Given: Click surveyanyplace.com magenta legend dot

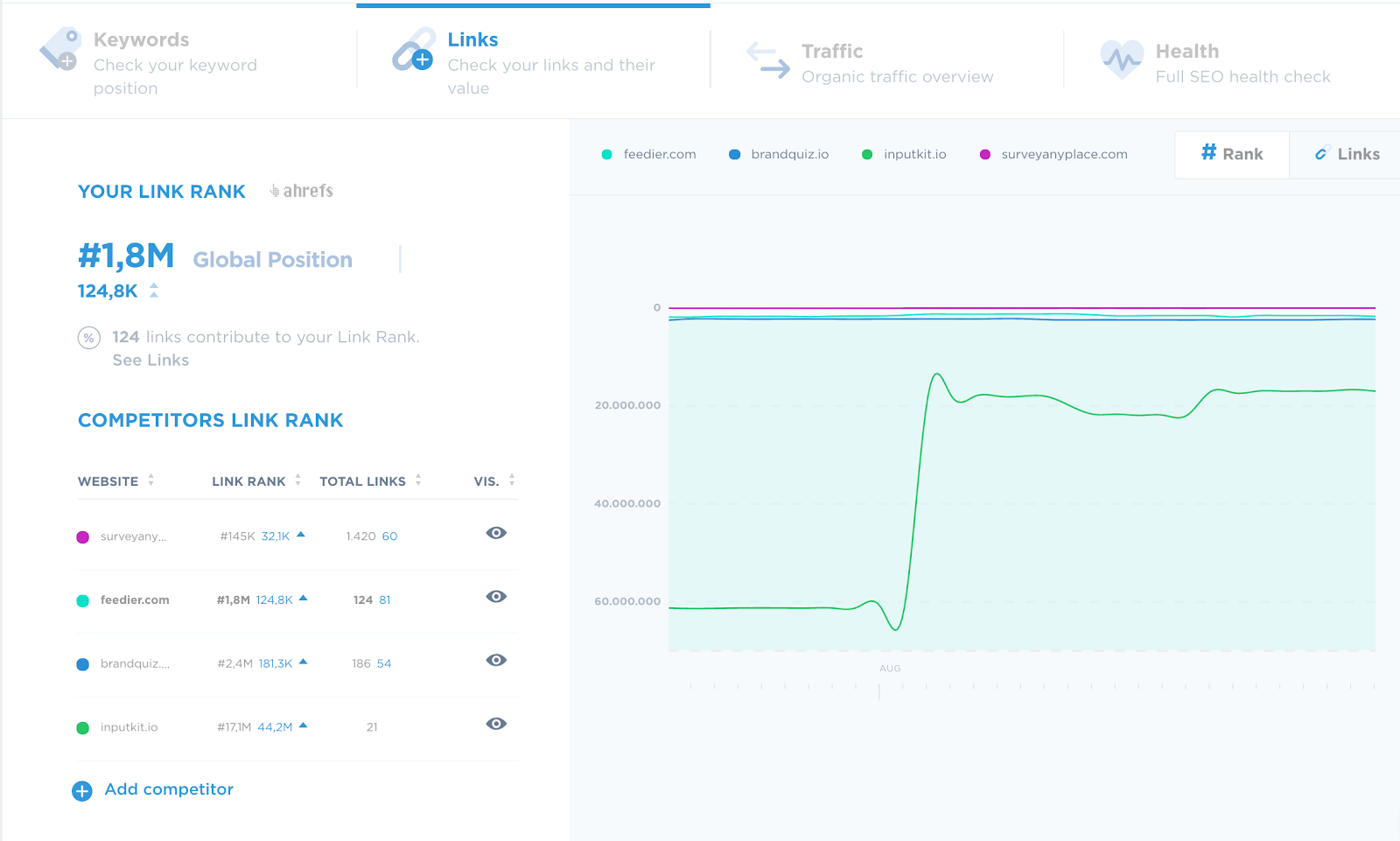Looking at the screenshot, I should [x=985, y=155].
